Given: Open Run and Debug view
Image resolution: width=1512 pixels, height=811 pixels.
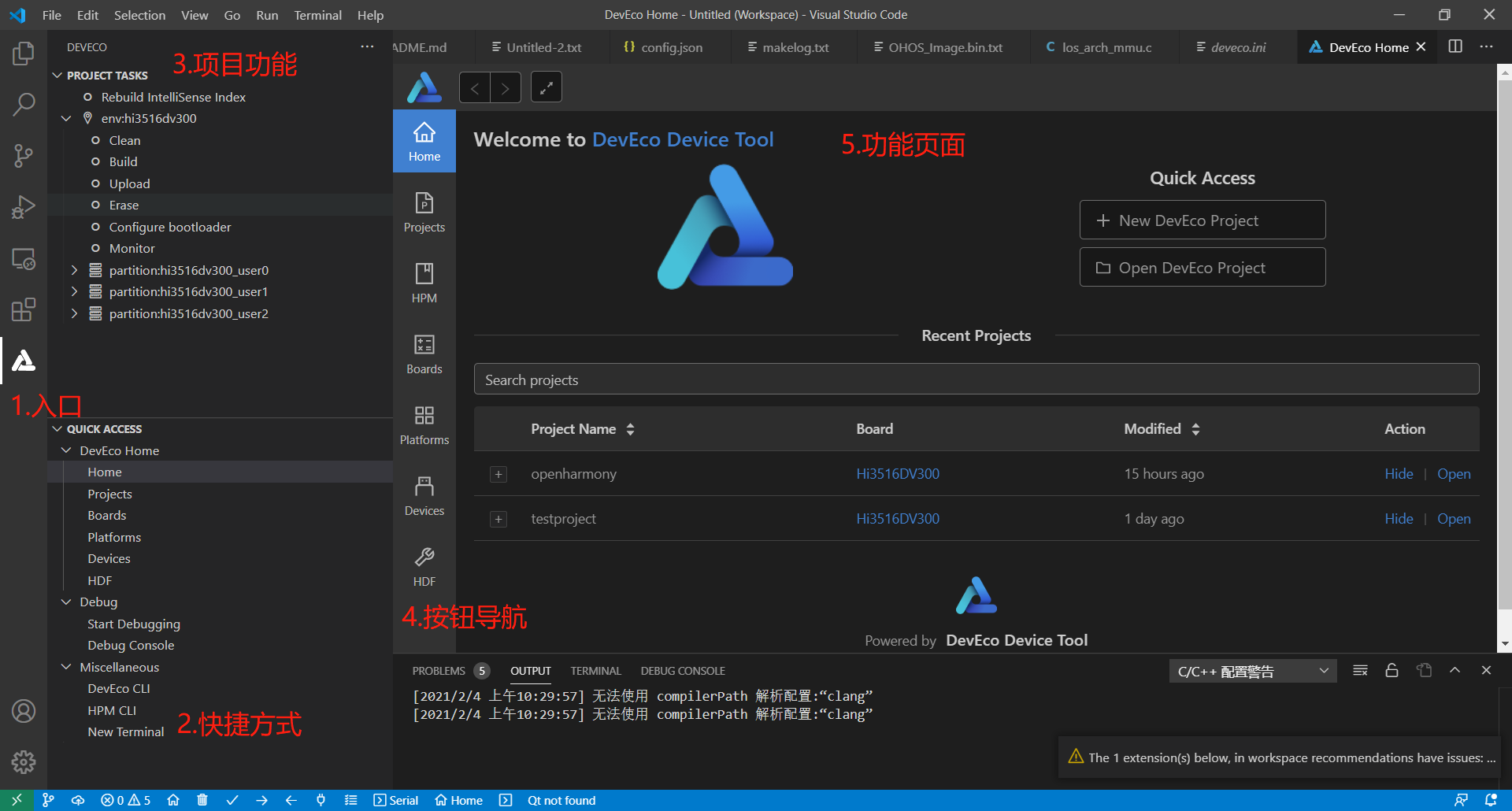Looking at the screenshot, I should (24, 207).
